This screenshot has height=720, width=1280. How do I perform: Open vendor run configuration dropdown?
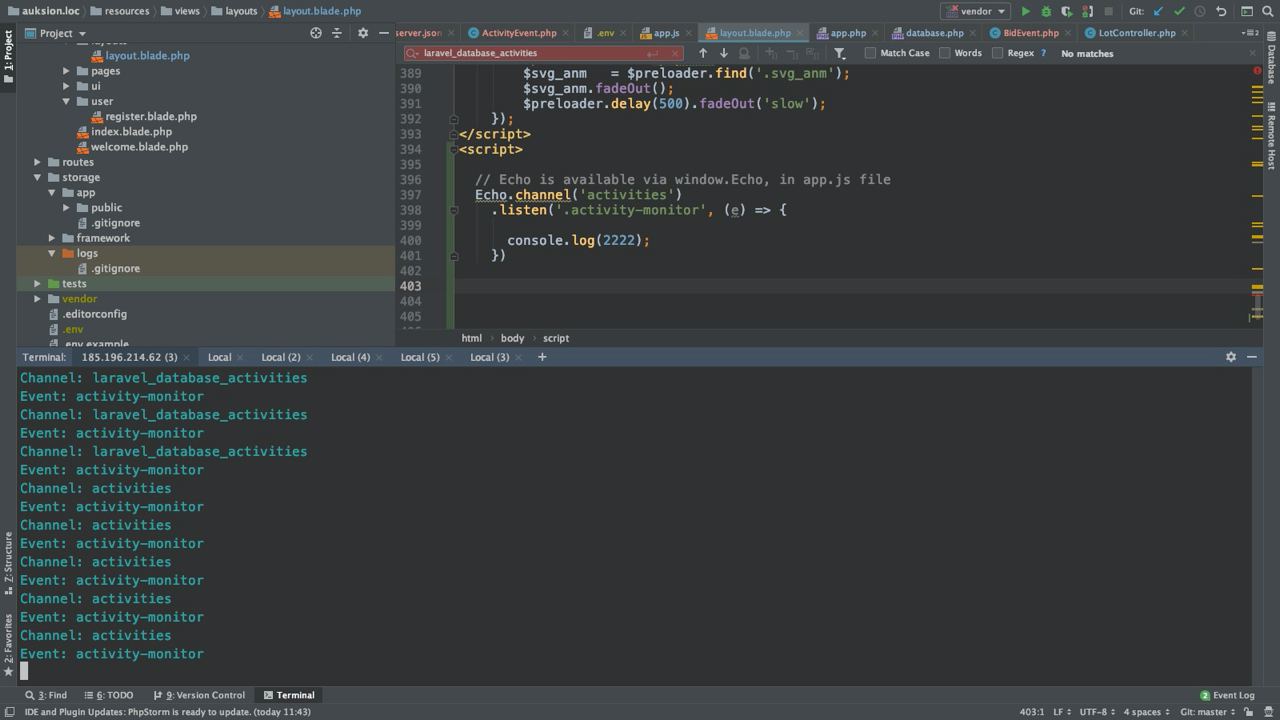coord(975,11)
